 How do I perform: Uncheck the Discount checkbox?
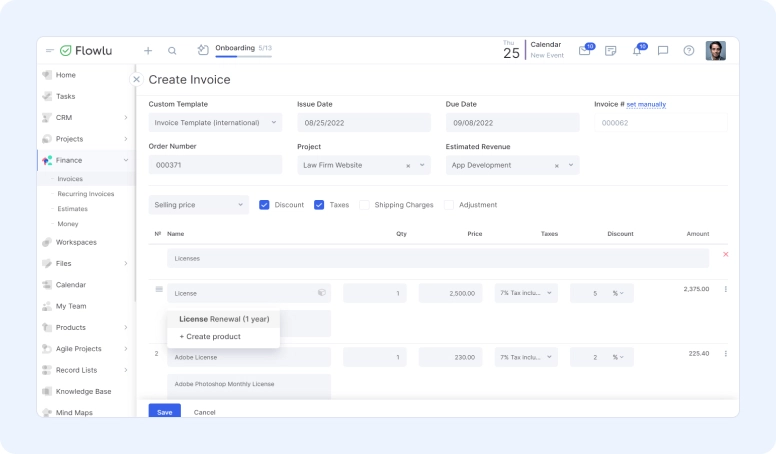pos(264,205)
